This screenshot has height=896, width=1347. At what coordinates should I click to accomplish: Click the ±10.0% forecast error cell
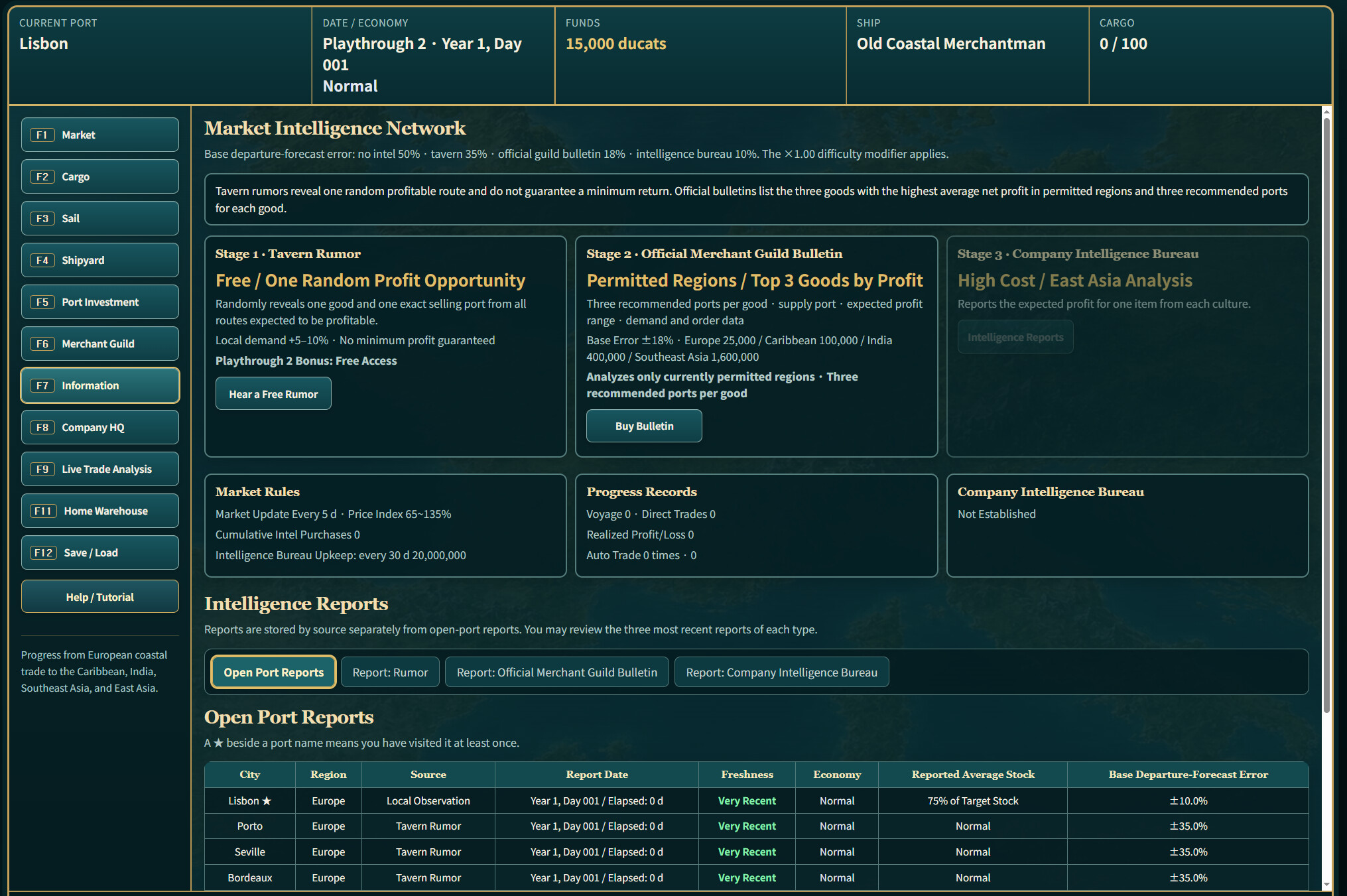(x=1188, y=800)
